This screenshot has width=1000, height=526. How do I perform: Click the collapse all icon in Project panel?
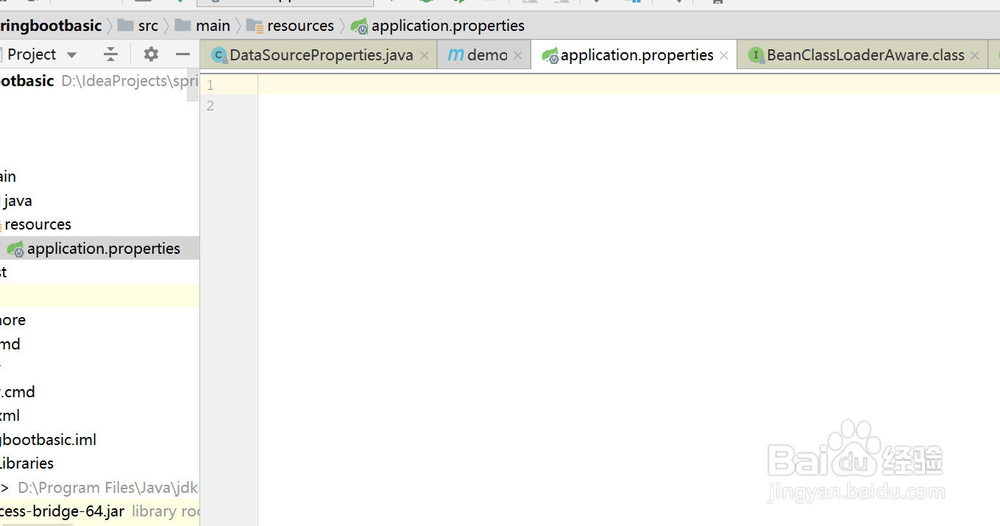[x=110, y=54]
